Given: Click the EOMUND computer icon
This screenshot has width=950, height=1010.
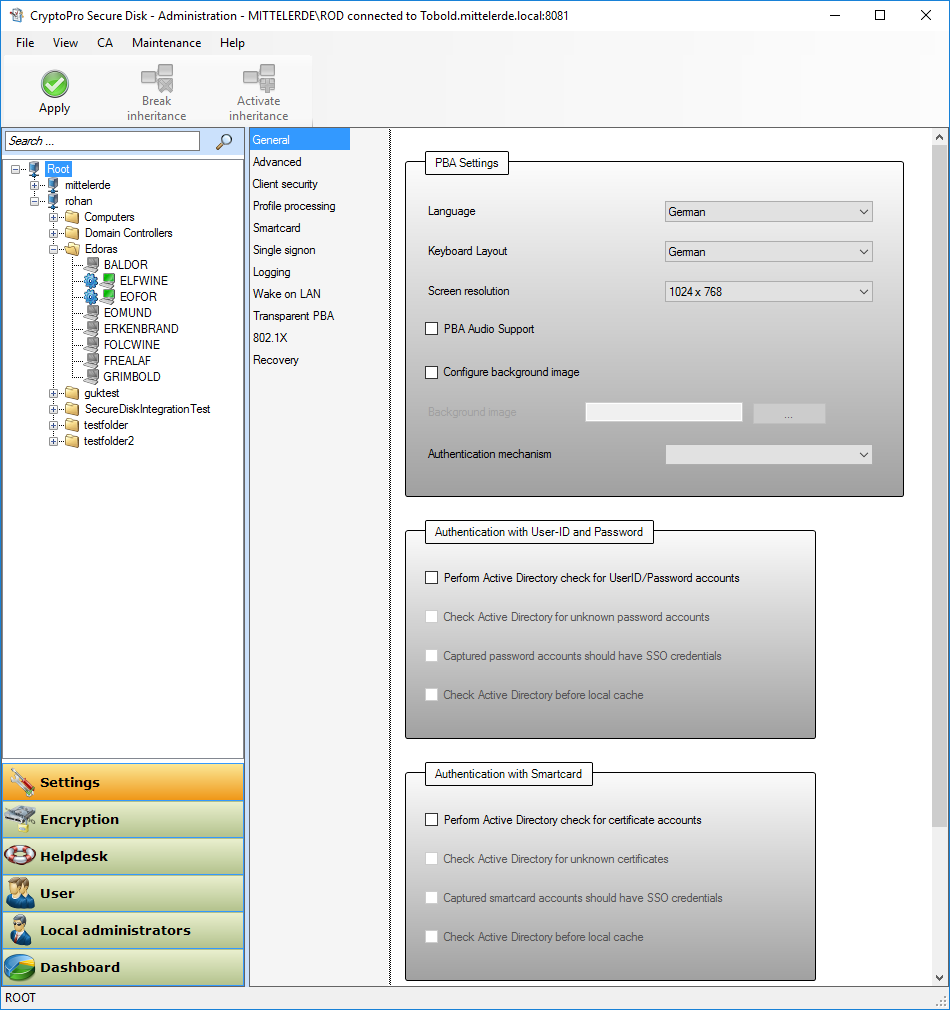Looking at the screenshot, I should pyautogui.click(x=92, y=313).
